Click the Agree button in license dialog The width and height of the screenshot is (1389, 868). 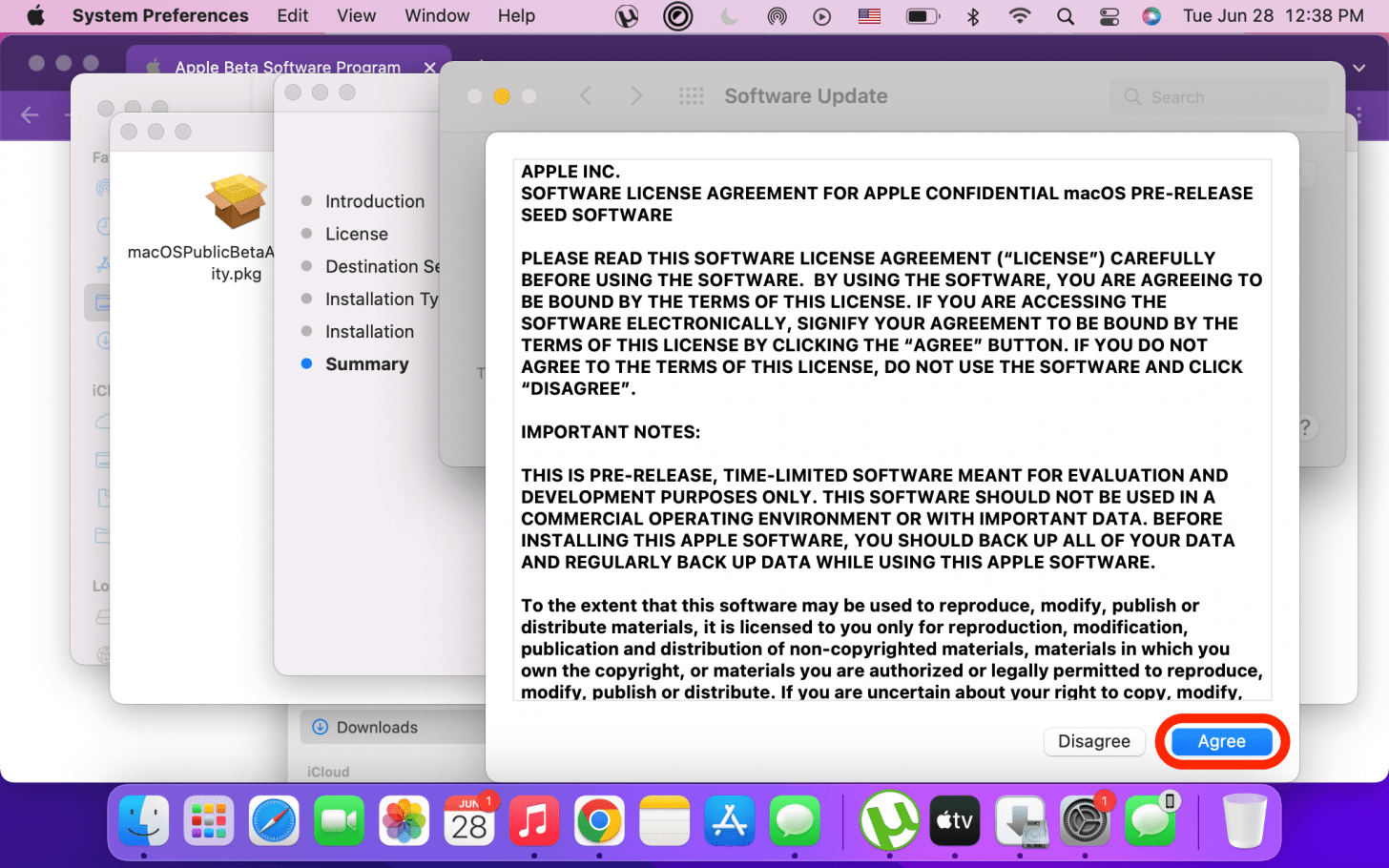pos(1221,741)
